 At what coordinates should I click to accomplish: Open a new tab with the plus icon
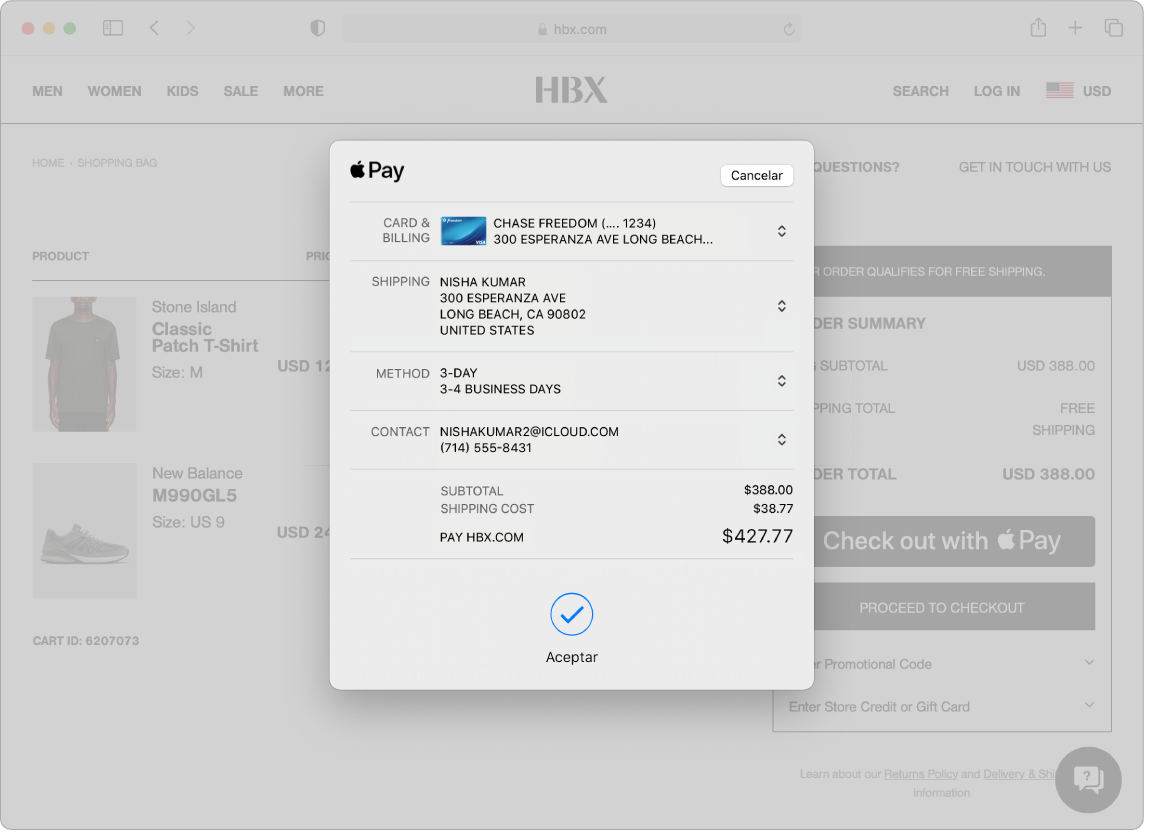click(1076, 27)
